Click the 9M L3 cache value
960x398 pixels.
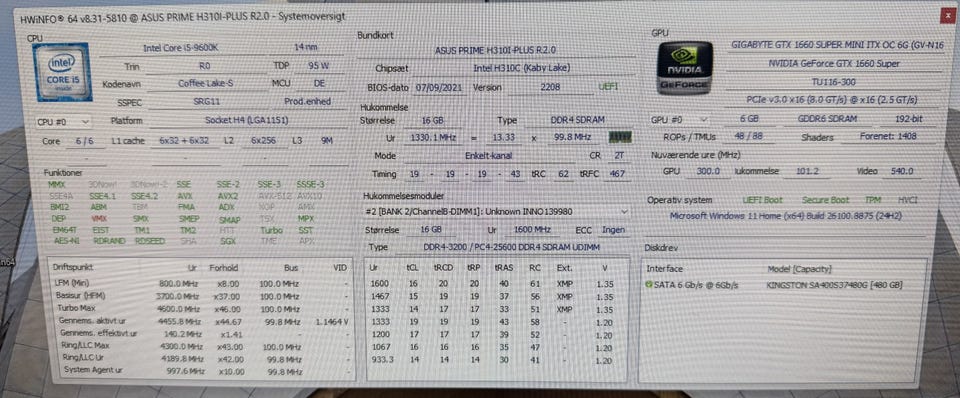[326, 141]
